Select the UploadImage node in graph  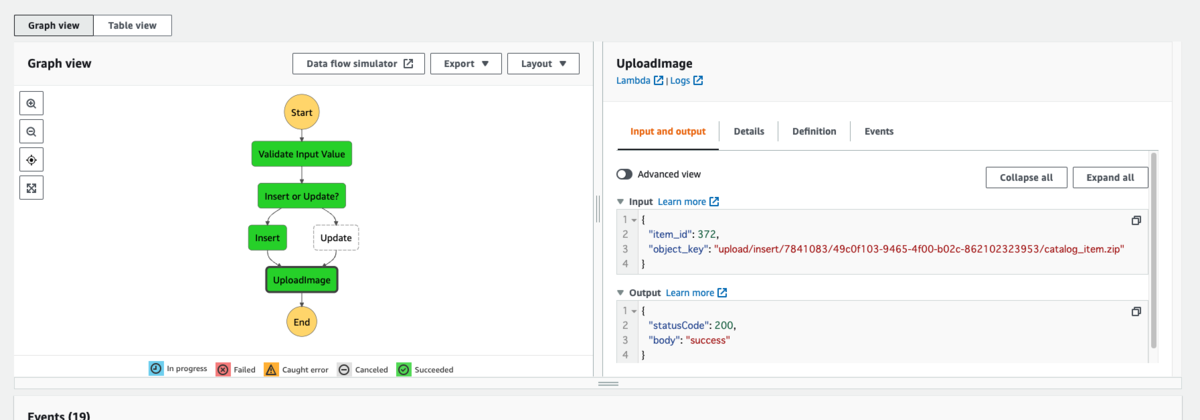tap(302, 279)
